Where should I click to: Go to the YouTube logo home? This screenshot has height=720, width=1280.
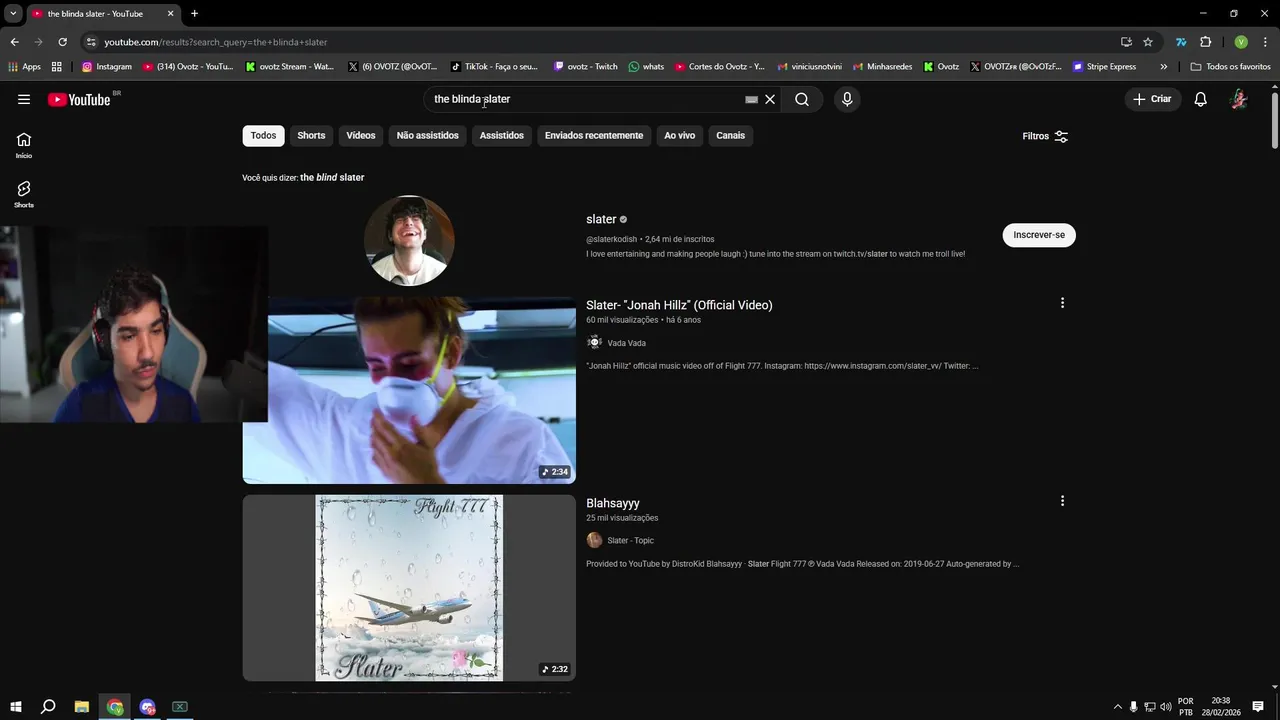pos(79,99)
